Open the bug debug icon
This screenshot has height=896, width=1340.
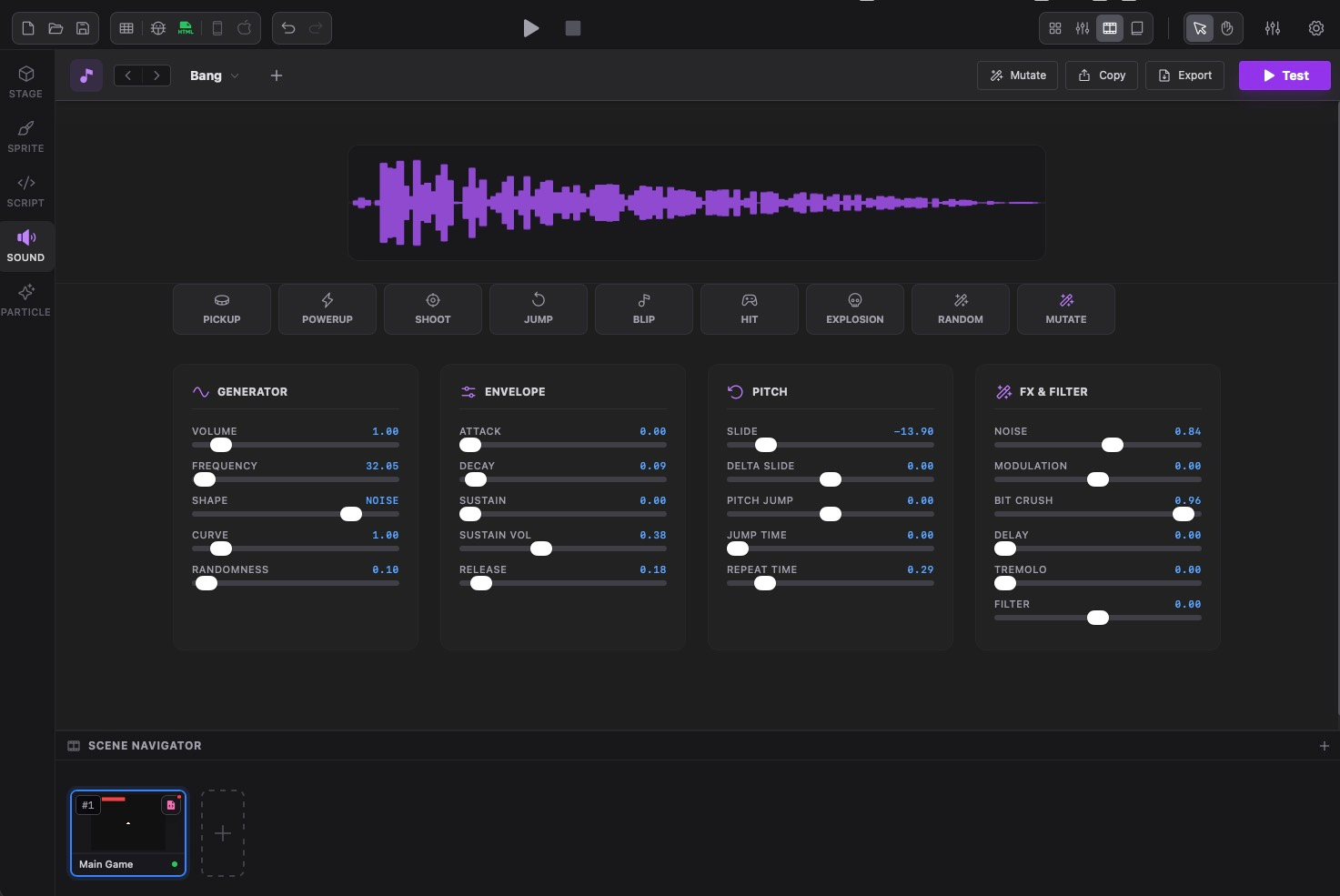coord(158,28)
